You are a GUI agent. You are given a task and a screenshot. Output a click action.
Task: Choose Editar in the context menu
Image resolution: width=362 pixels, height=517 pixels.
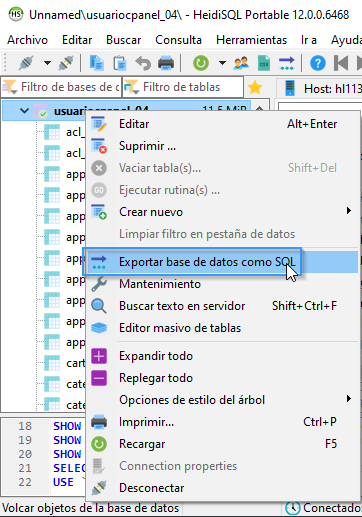click(x=222, y=124)
